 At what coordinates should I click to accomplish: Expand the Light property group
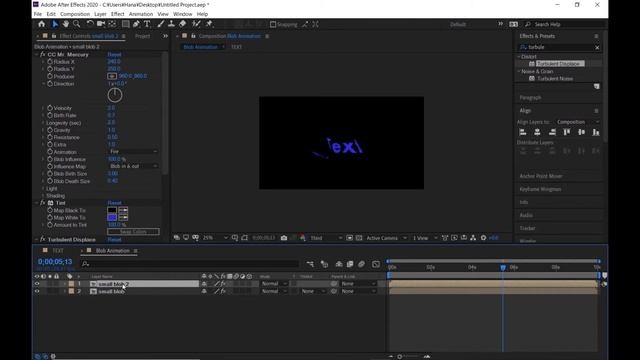tap(43, 189)
